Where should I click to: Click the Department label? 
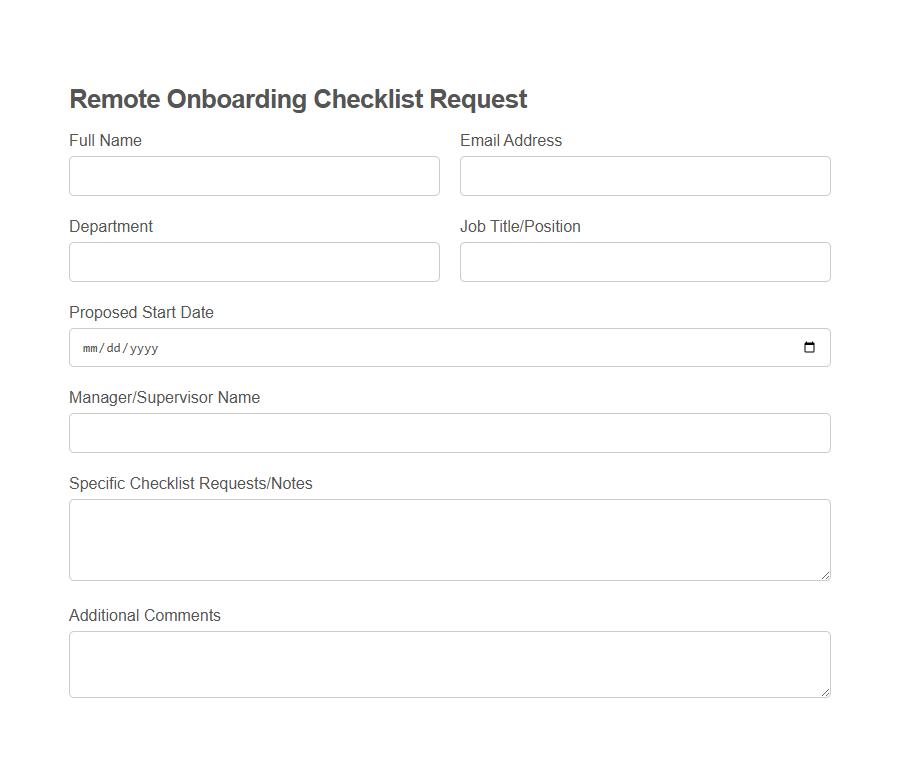111,226
